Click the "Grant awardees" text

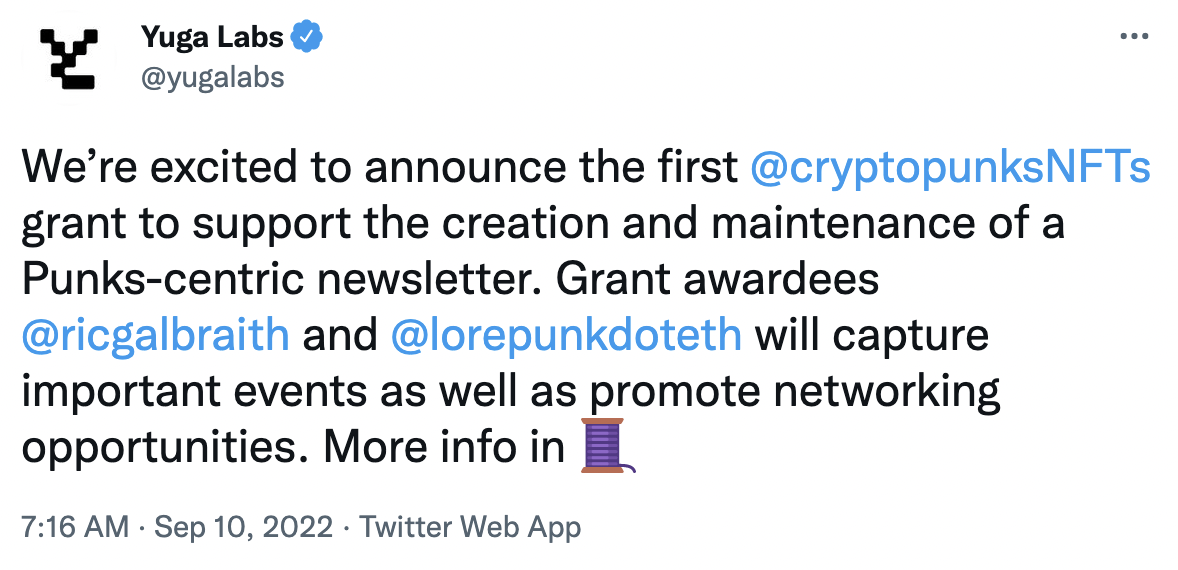pos(717,280)
